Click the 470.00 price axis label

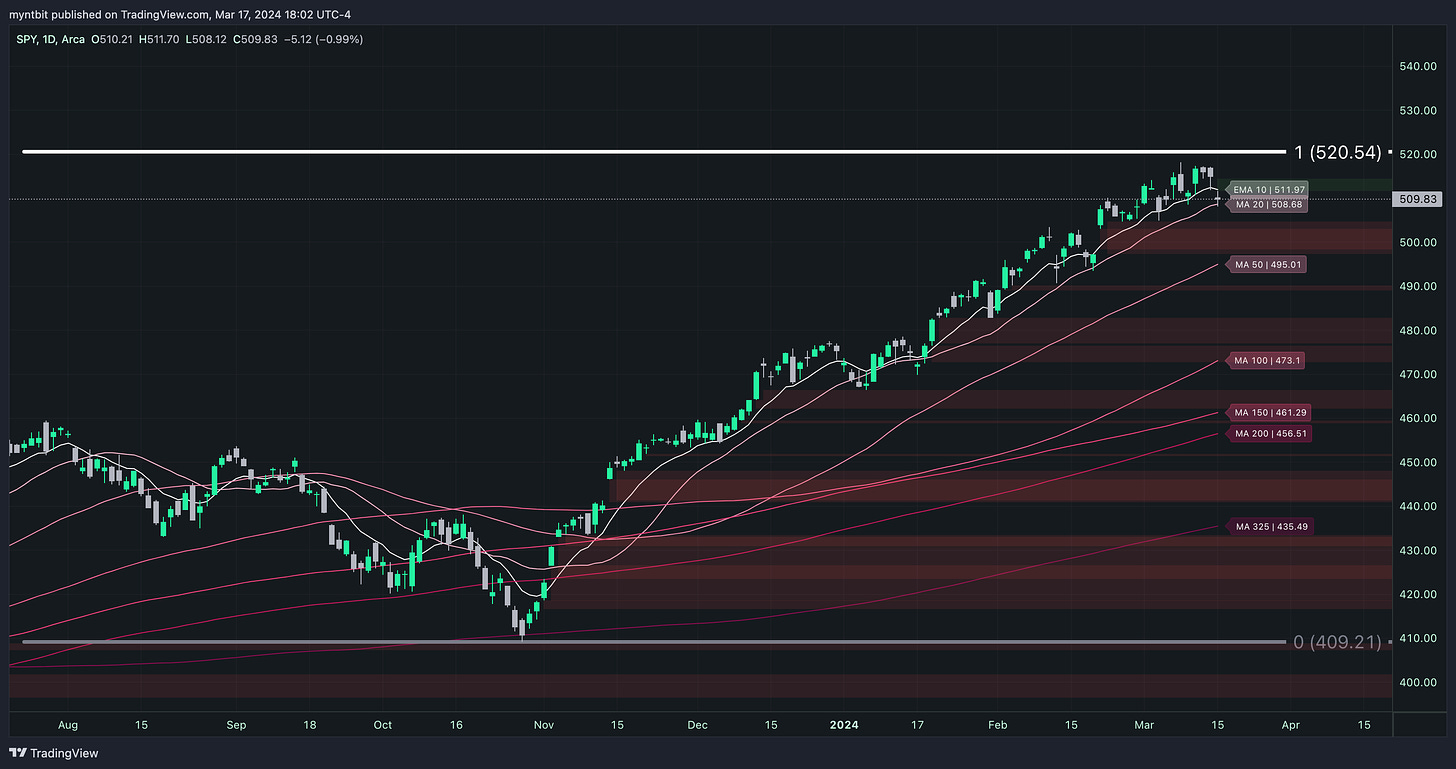coord(1417,374)
